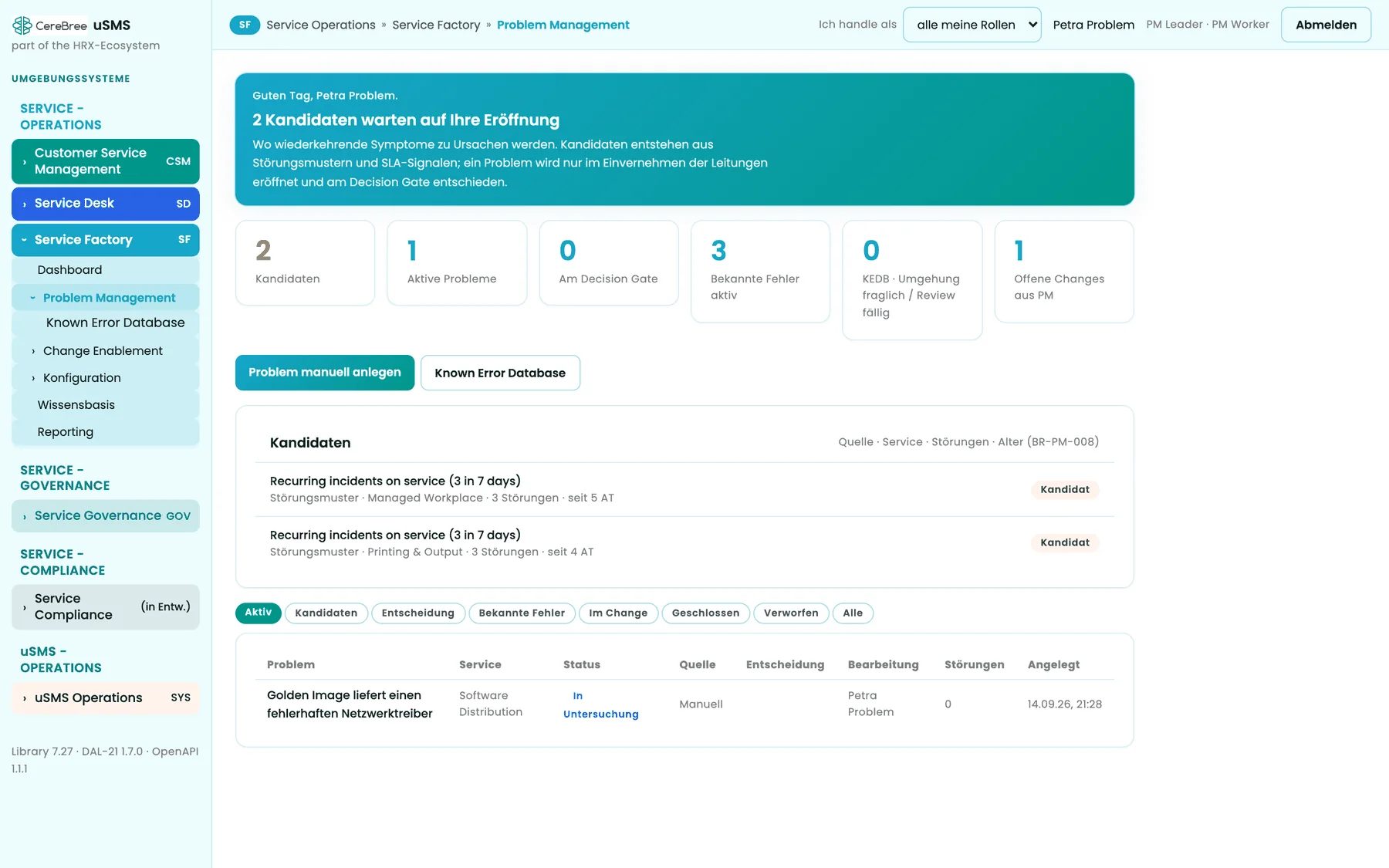
Task: Open the Golden Image problem row
Action: coord(684,704)
